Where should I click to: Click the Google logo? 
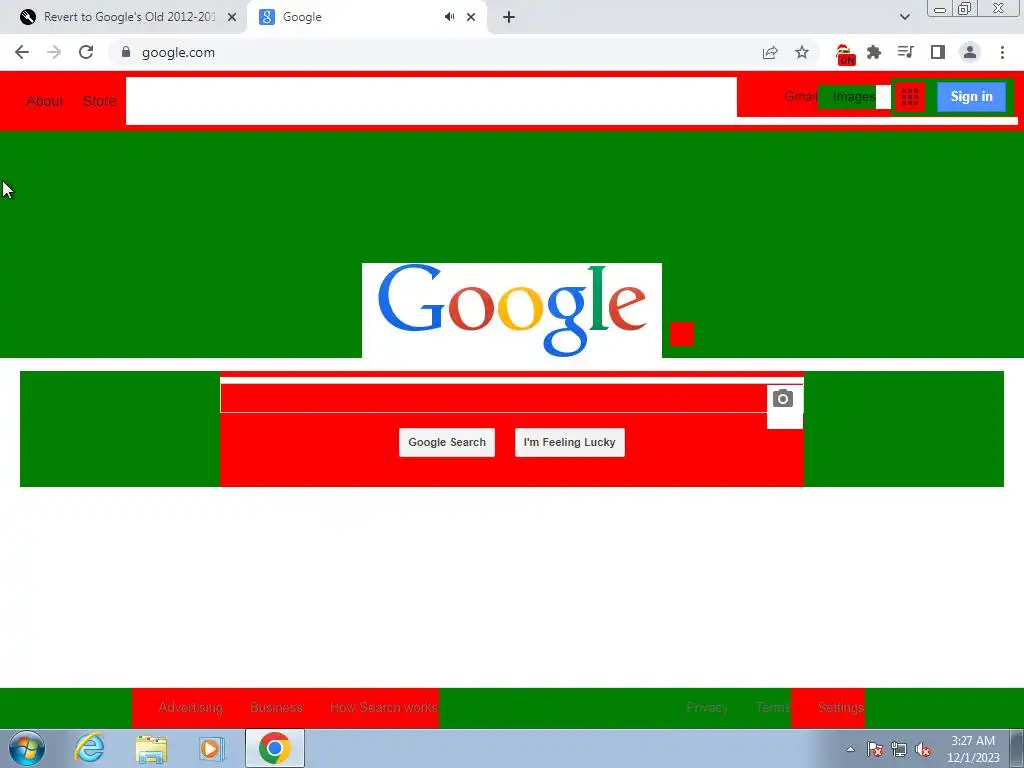tap(512, 310)
